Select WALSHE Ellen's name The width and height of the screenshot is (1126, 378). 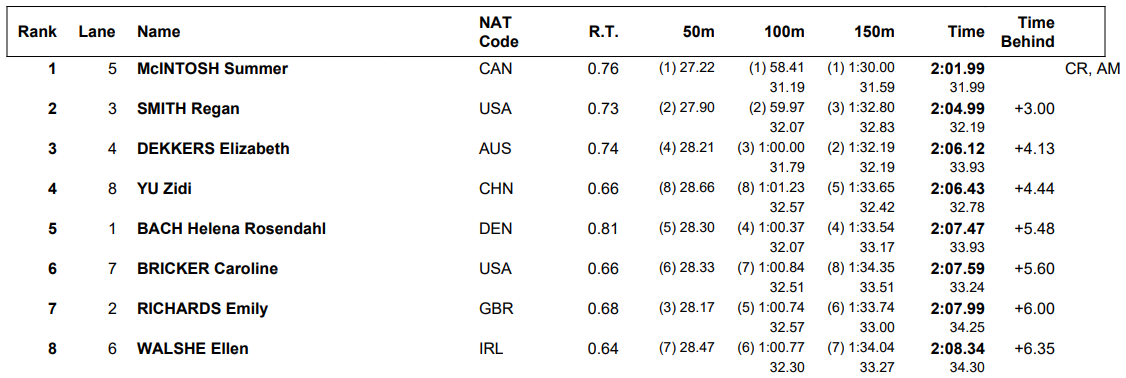(x=192, y=349)
